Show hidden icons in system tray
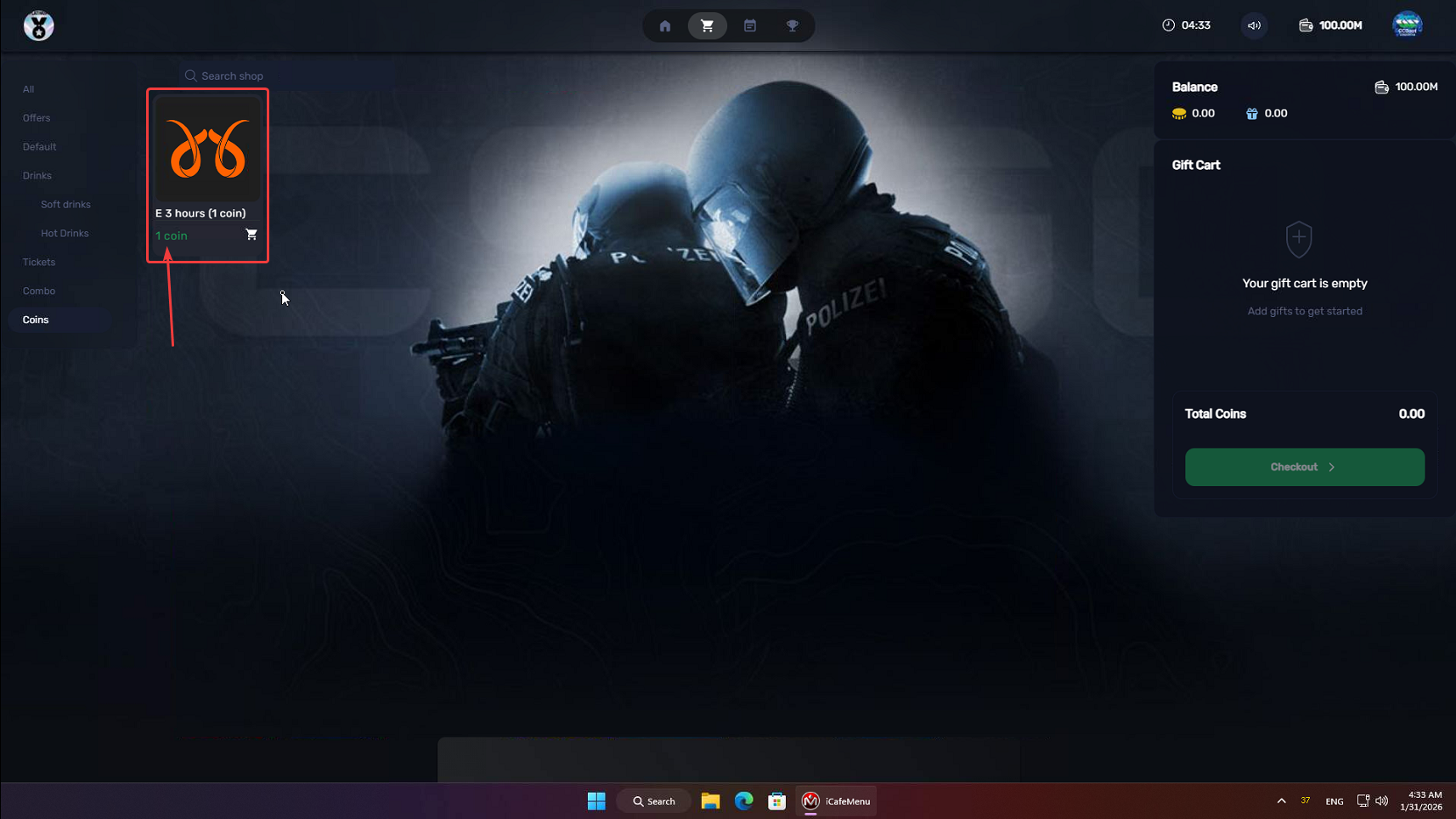Screen dimensions: 1456x819 (x=1281, y=801)
